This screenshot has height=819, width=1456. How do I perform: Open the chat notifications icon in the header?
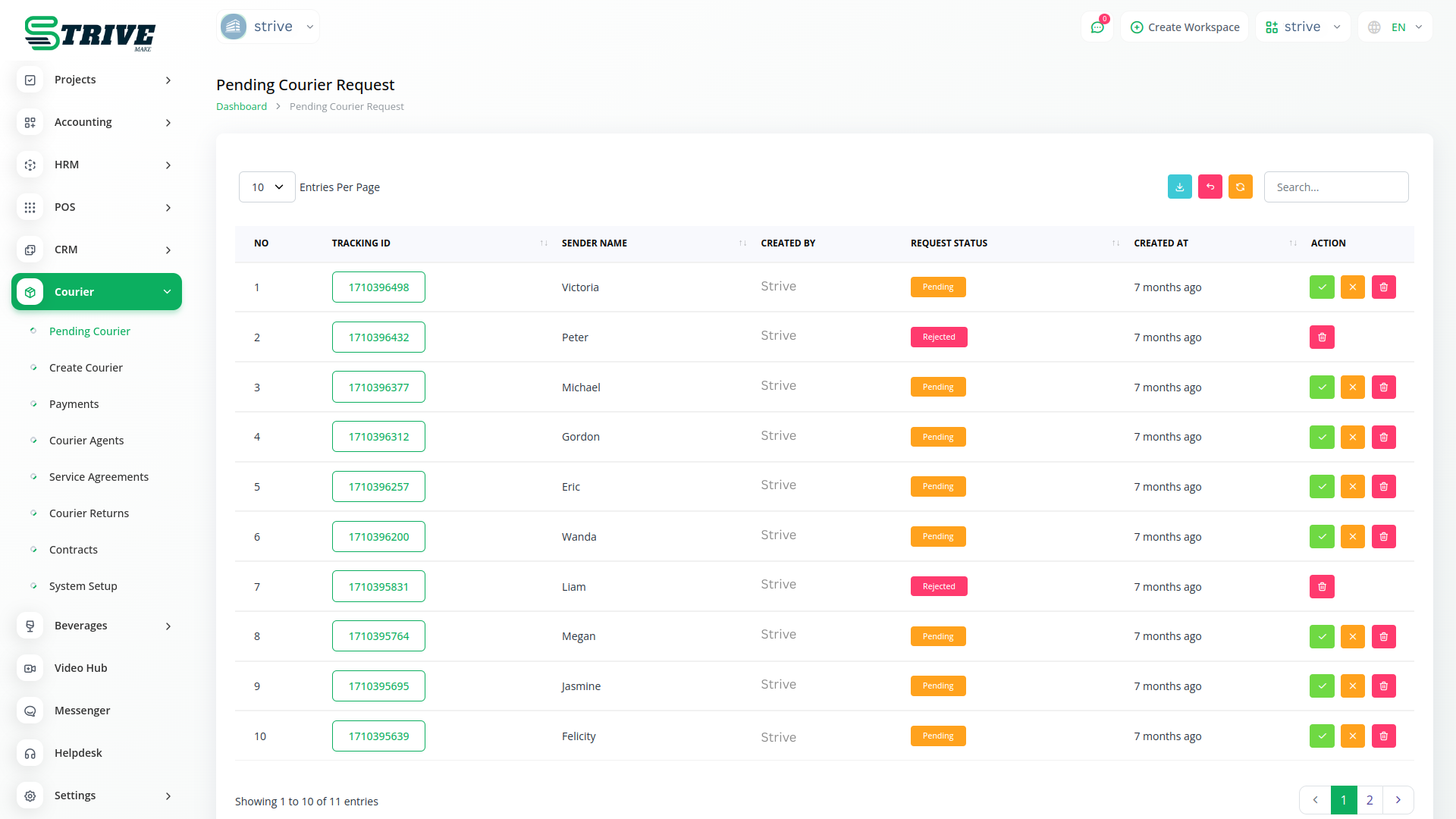1097,27
